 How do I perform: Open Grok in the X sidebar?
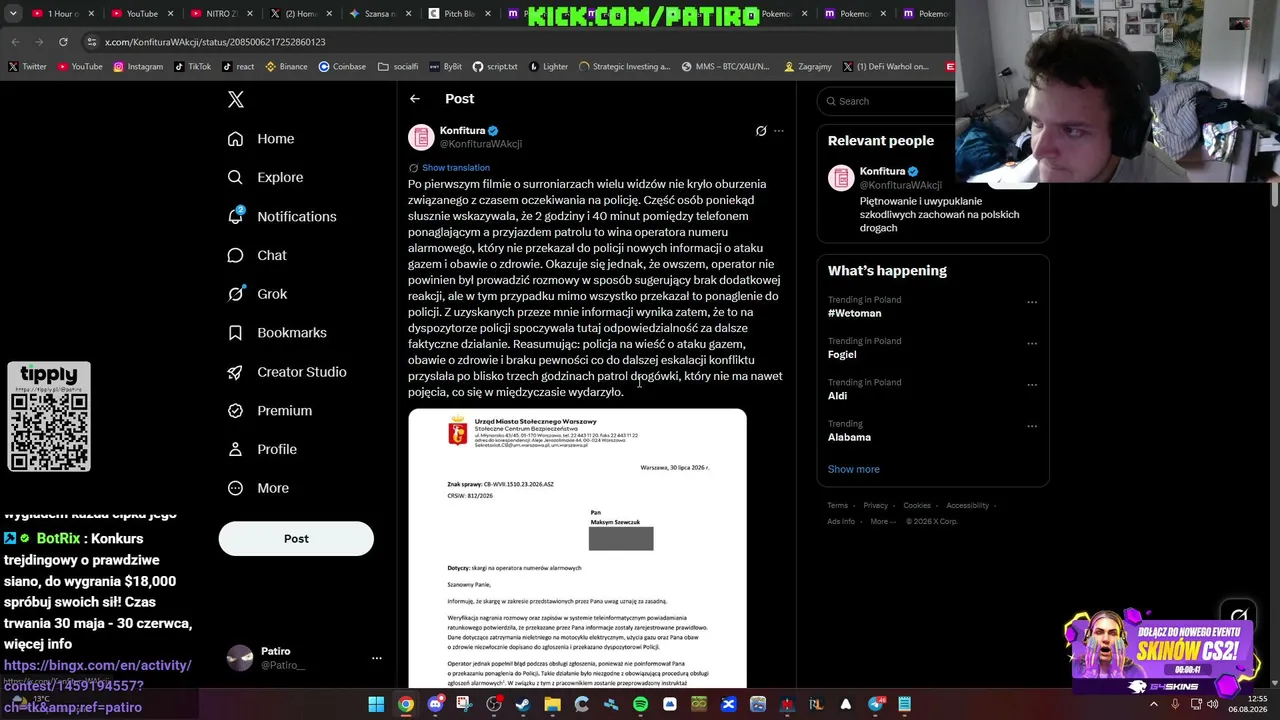[257, 294]
